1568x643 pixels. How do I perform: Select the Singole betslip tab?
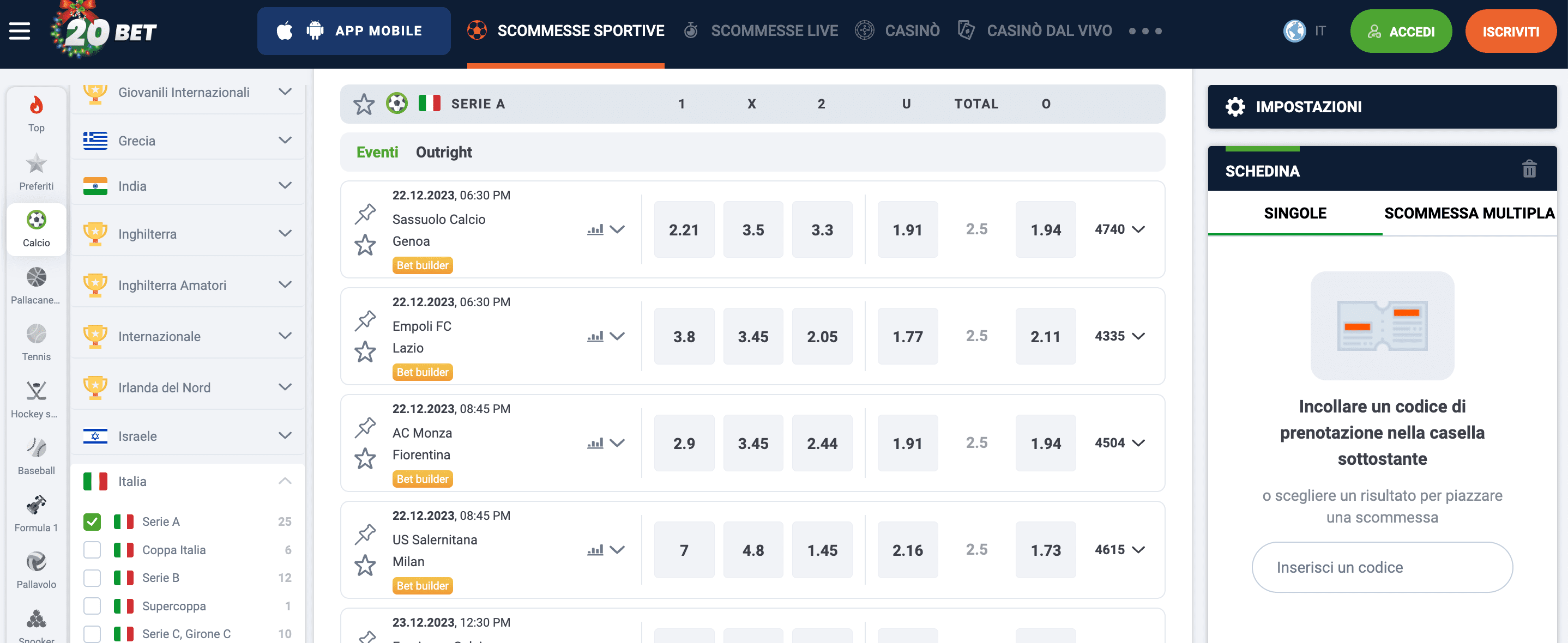click(1295, 213)
